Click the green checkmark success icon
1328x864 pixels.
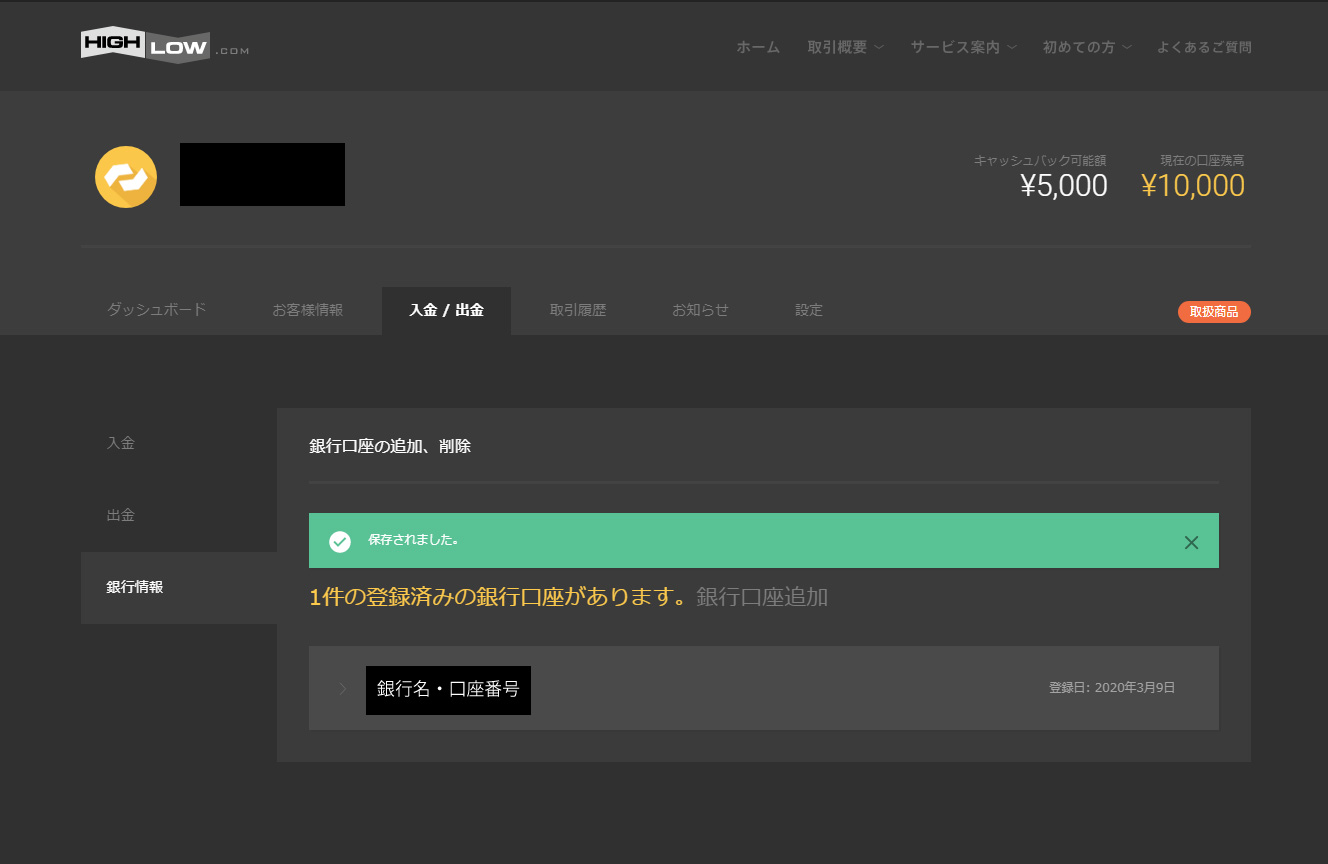pos(340,541)
